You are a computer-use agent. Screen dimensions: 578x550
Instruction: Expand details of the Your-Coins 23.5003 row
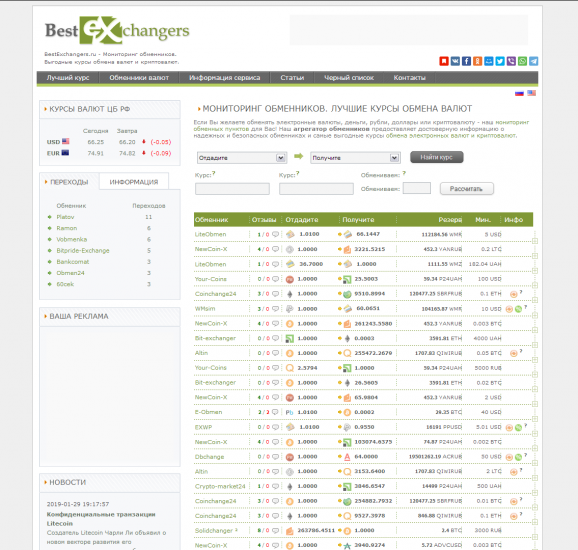pos(535,285)
